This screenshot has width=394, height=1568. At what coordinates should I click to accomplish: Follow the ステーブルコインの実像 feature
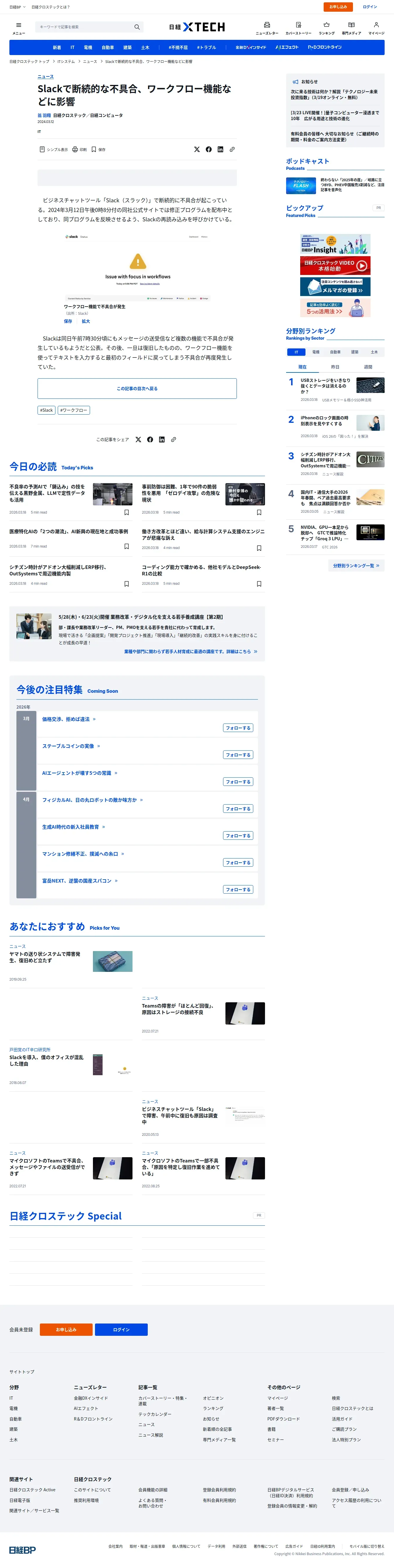click(238, 755)
